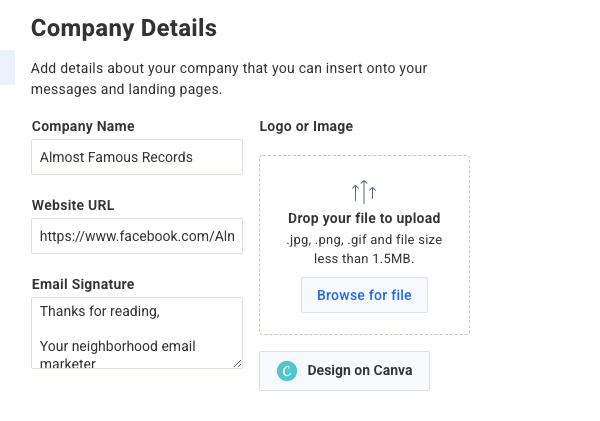Place cursor on 'Your neighborhood email' line
The image size is (600, 421).
tap(117, 347)
